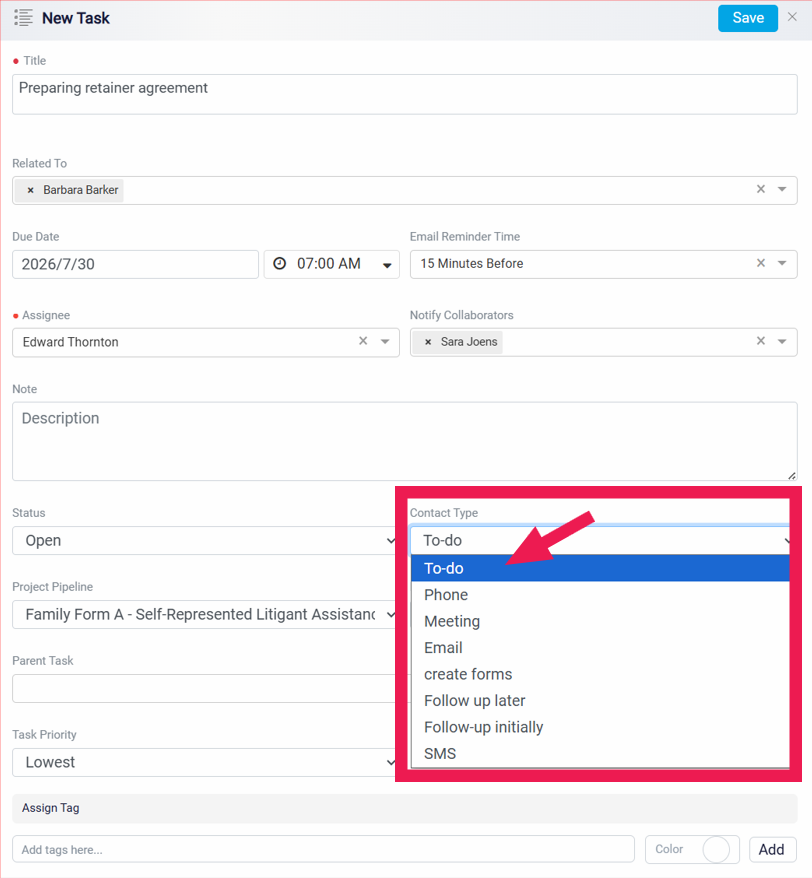Clear the Email Reminder Time value

[x=760, y=263]
